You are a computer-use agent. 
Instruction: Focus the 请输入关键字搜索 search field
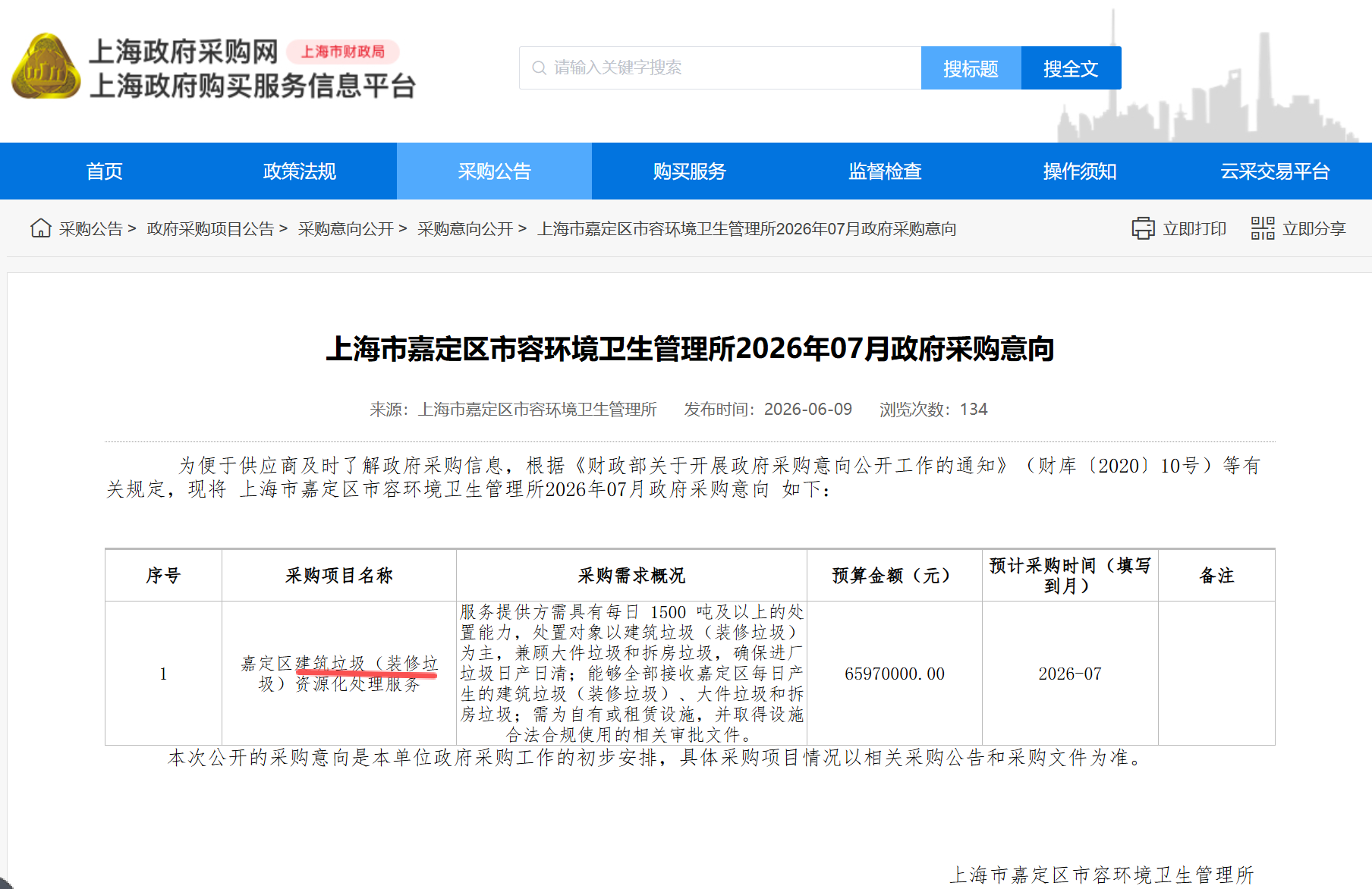coord(720,68)
